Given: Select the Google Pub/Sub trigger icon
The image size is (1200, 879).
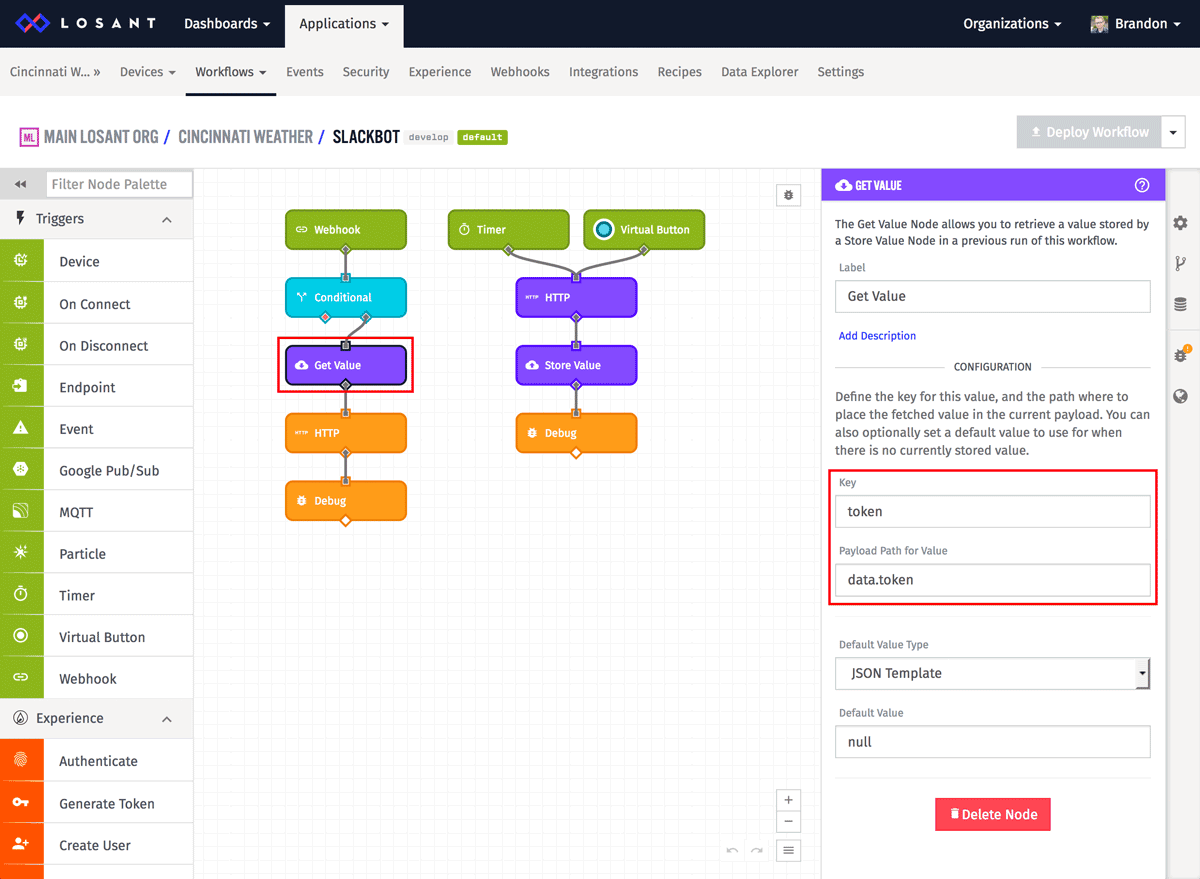Looking at the screenshot, I should coord(21,470).
